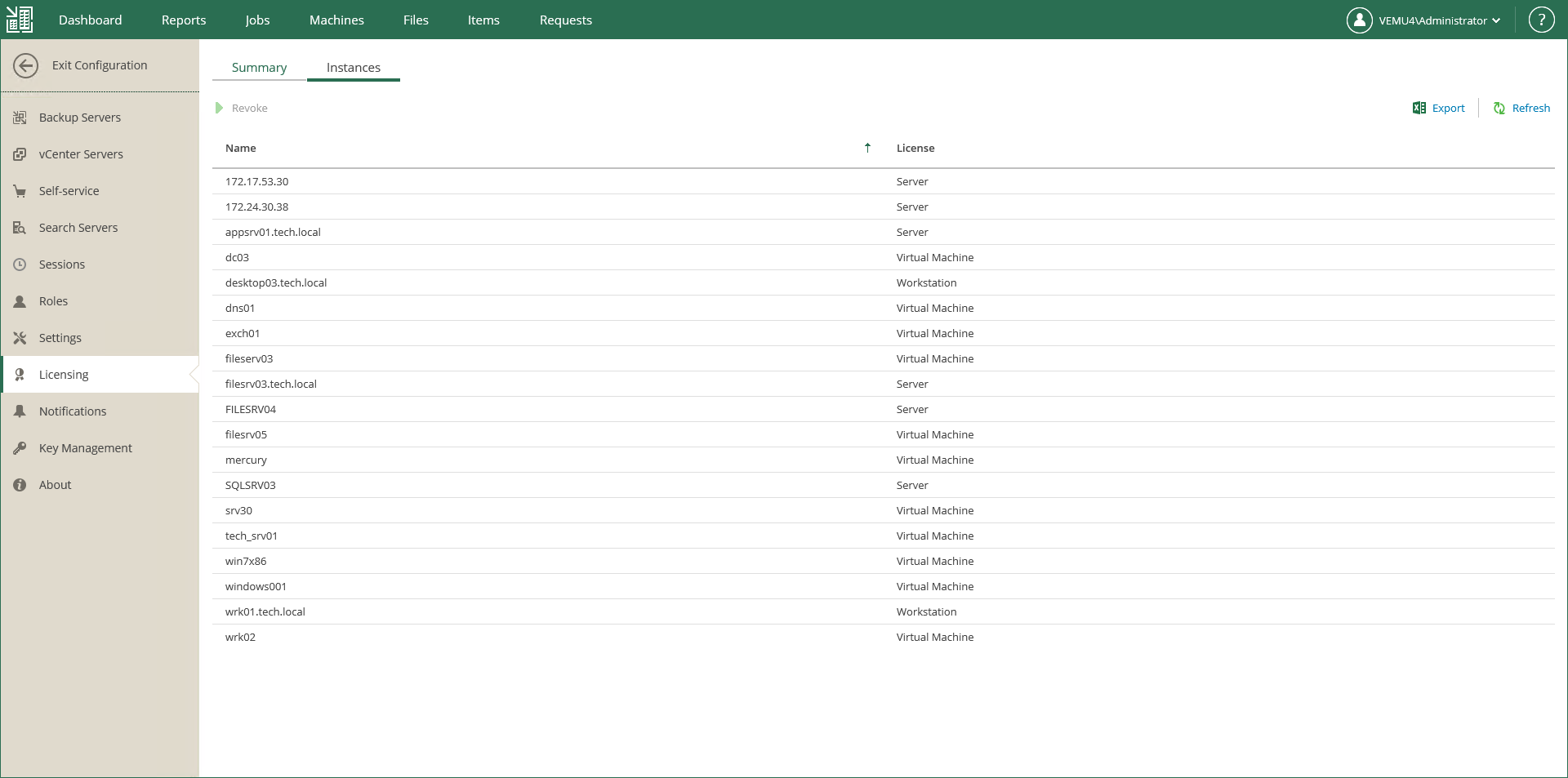1568x778 pixels.
Task: Select the desktop03.tech.local row
Action: [x=883, y=282]
